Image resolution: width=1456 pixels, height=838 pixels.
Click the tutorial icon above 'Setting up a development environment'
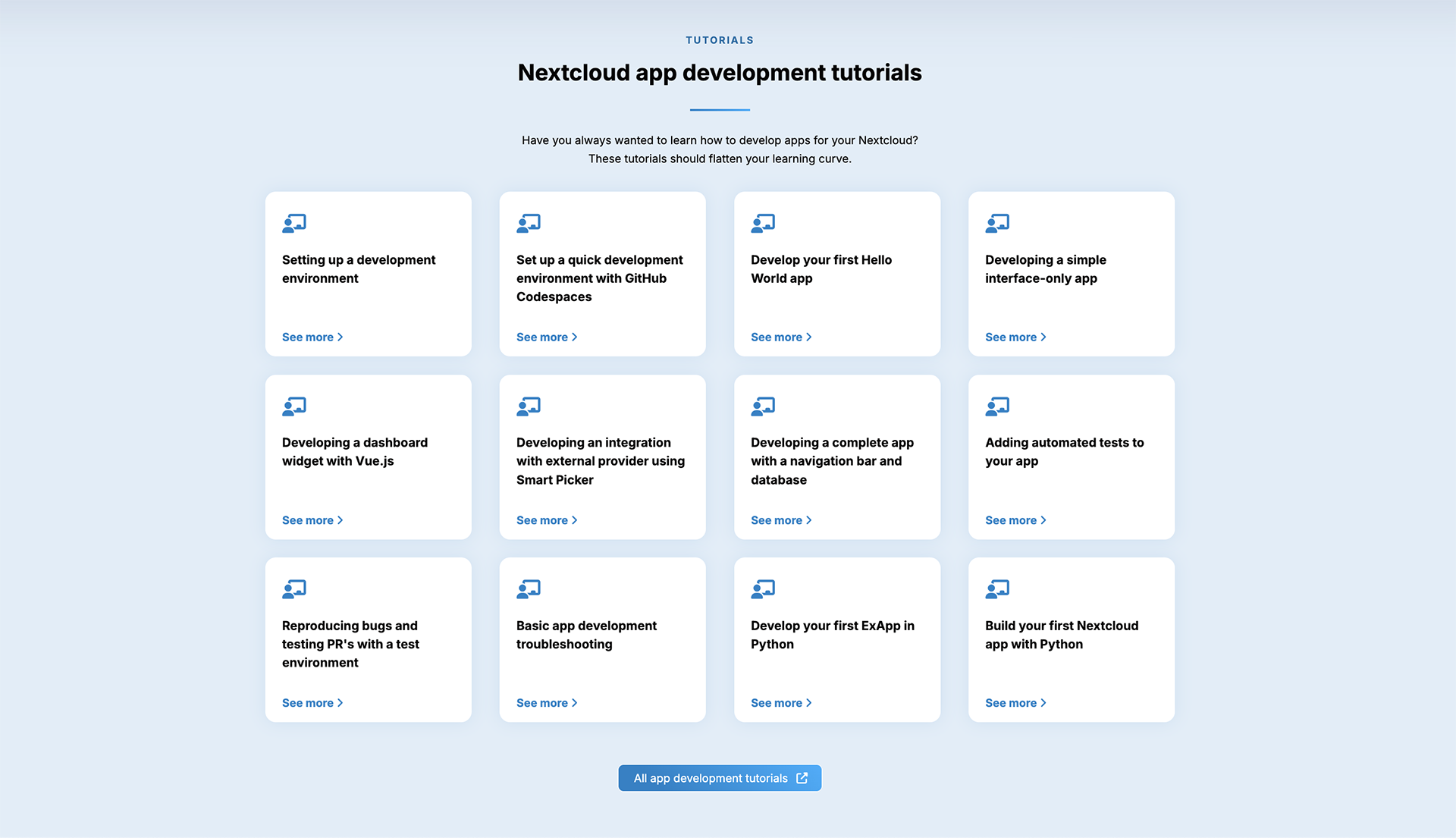[294, 223]
